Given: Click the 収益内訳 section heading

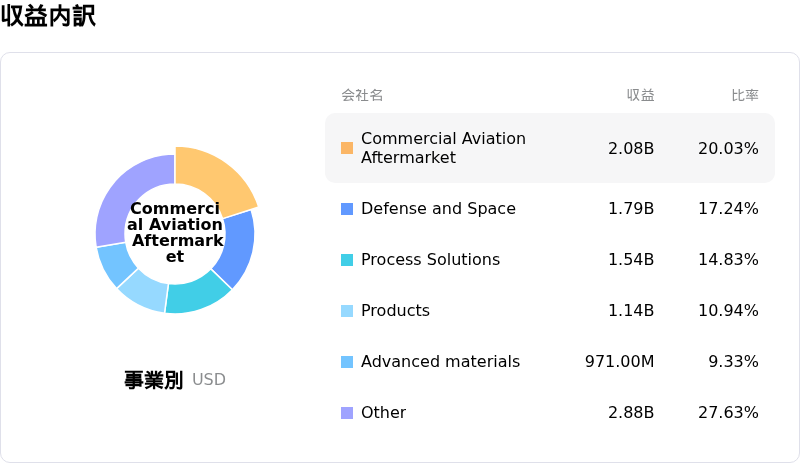Looking at the screenshot, I should point(48,16).
